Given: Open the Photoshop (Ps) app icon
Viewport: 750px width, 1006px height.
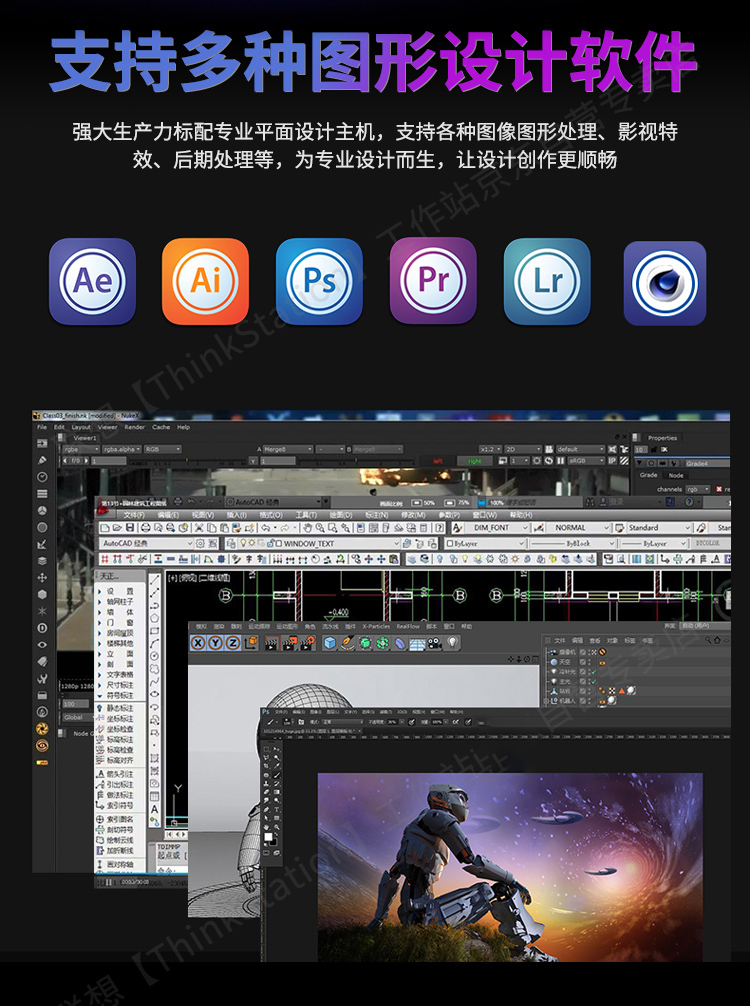Looking at the screenshot, I should (x=319, y=281).
